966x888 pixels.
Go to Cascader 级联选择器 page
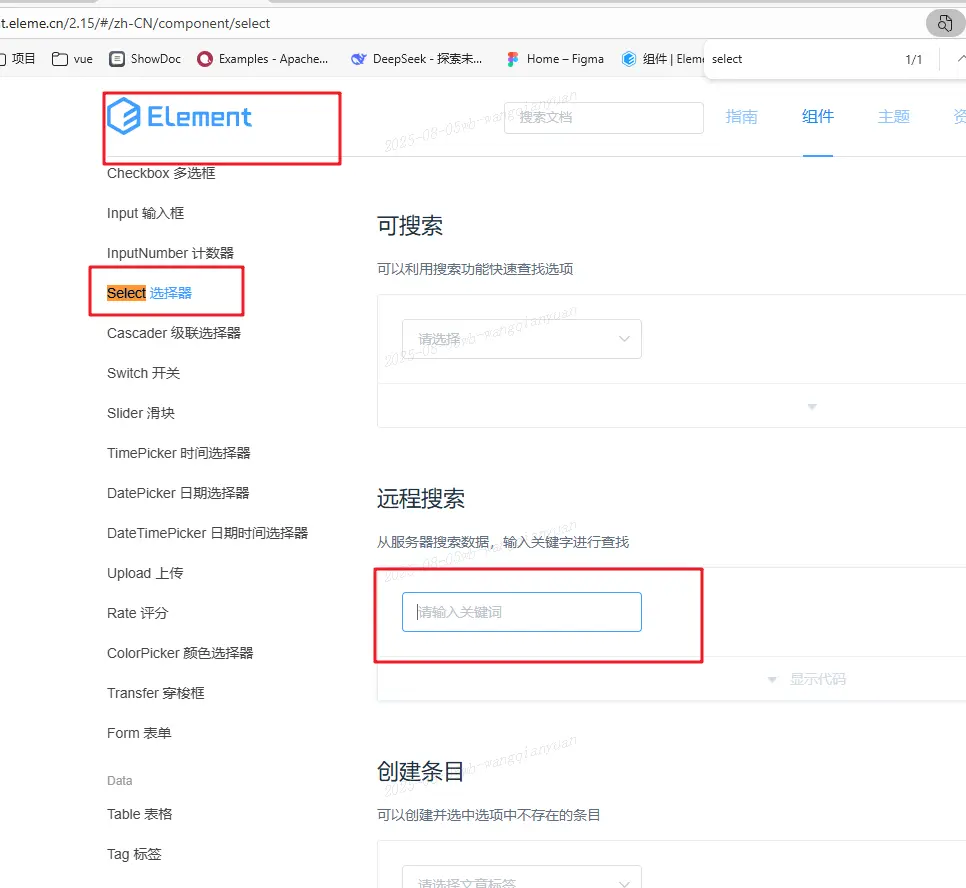(x=174, y=333)
